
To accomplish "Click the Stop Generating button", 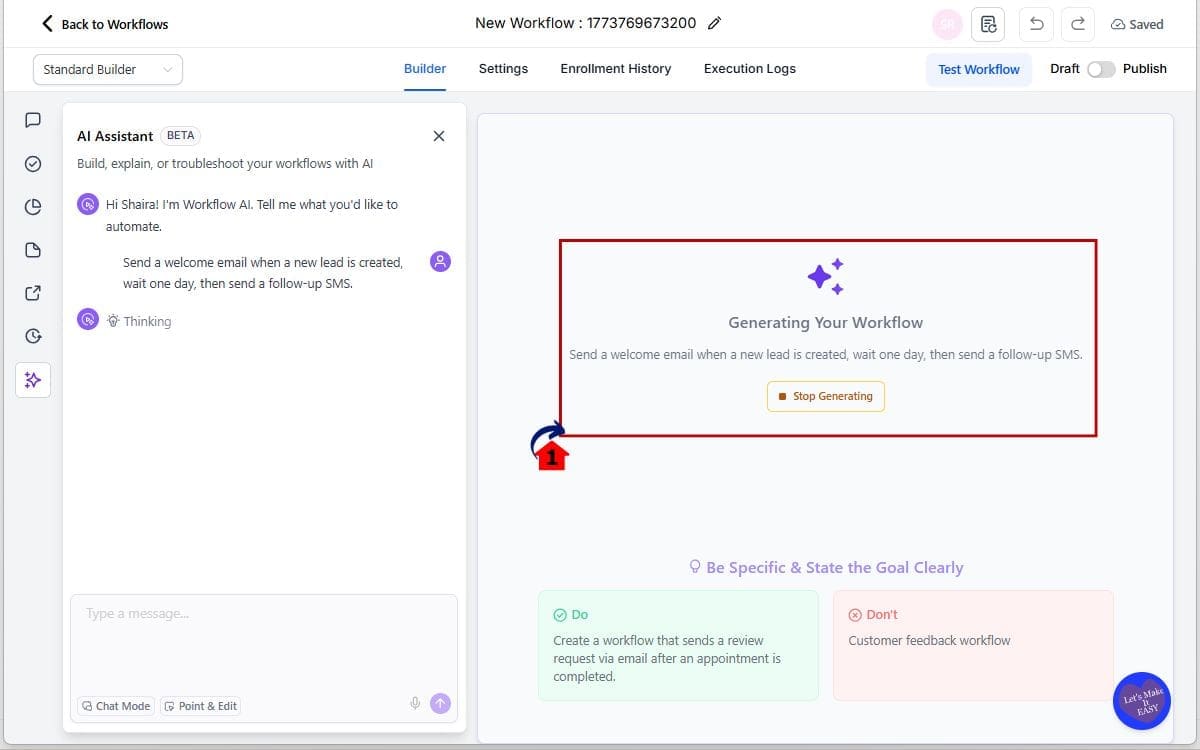I will point(825,396).
